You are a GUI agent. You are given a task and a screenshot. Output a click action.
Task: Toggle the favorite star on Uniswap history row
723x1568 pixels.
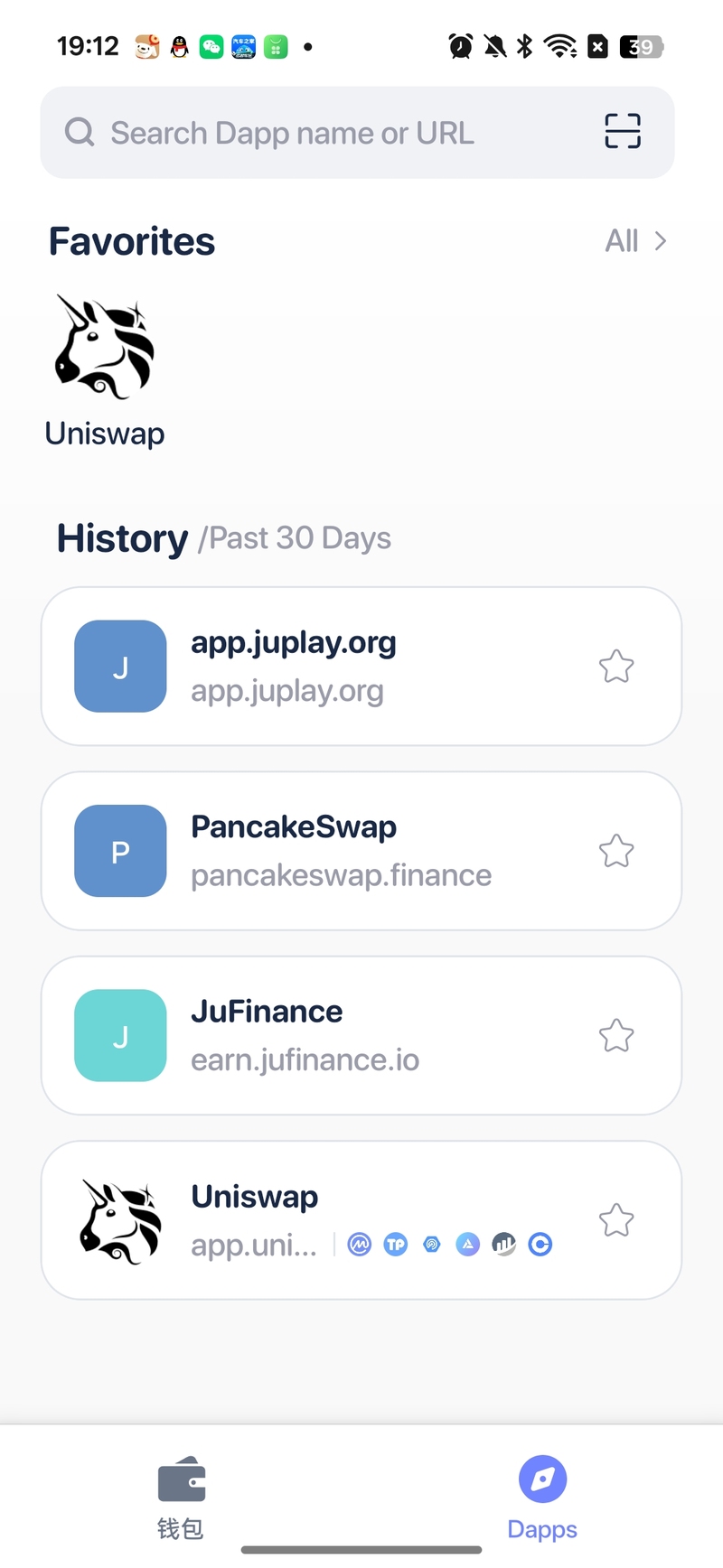pos(616,1220)
